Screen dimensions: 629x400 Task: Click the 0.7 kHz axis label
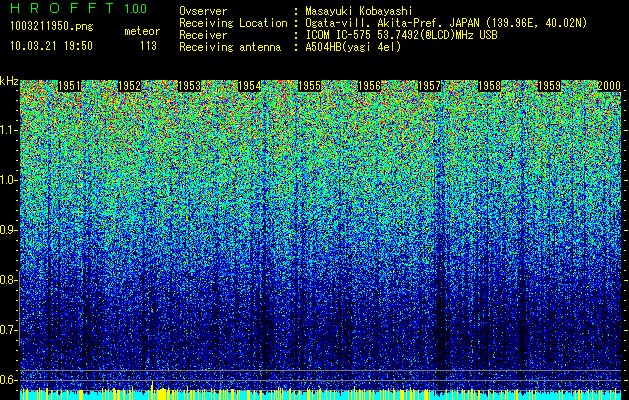click(x=8, y=330)
